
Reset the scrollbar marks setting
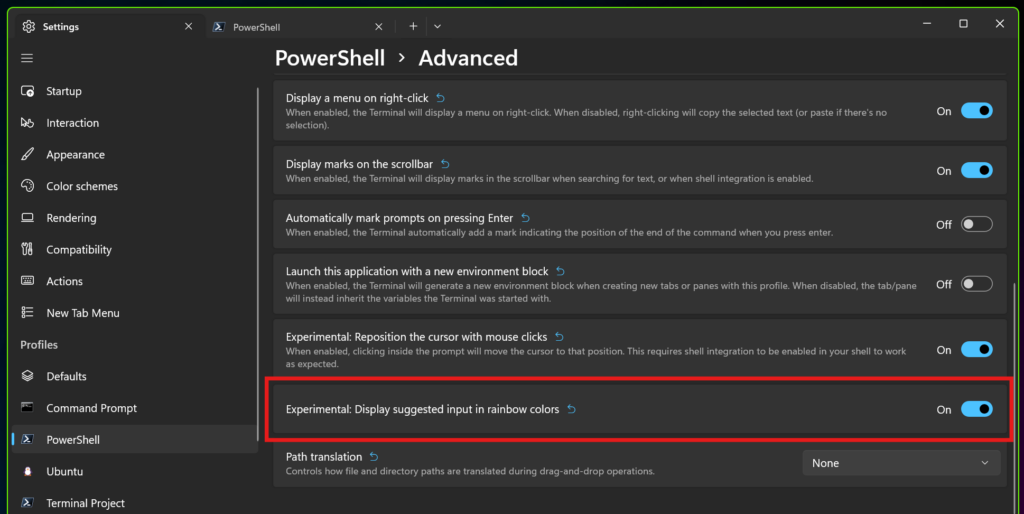[446, 163]
